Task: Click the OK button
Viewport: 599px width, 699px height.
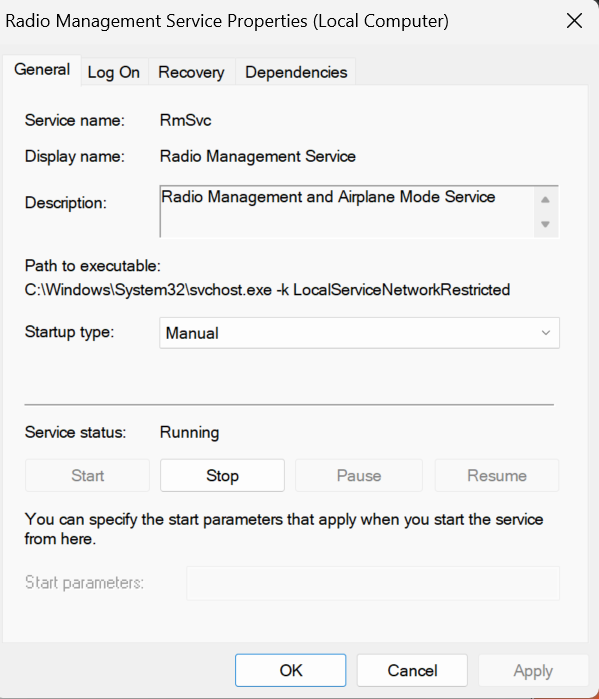Action: [291, 670]
